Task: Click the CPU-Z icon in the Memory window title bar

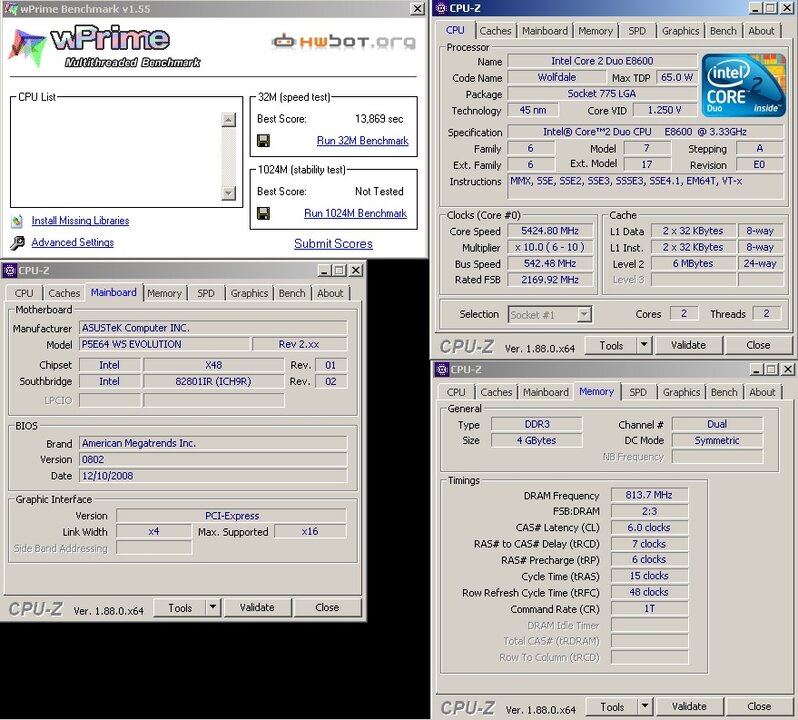Action: point(442,369)
